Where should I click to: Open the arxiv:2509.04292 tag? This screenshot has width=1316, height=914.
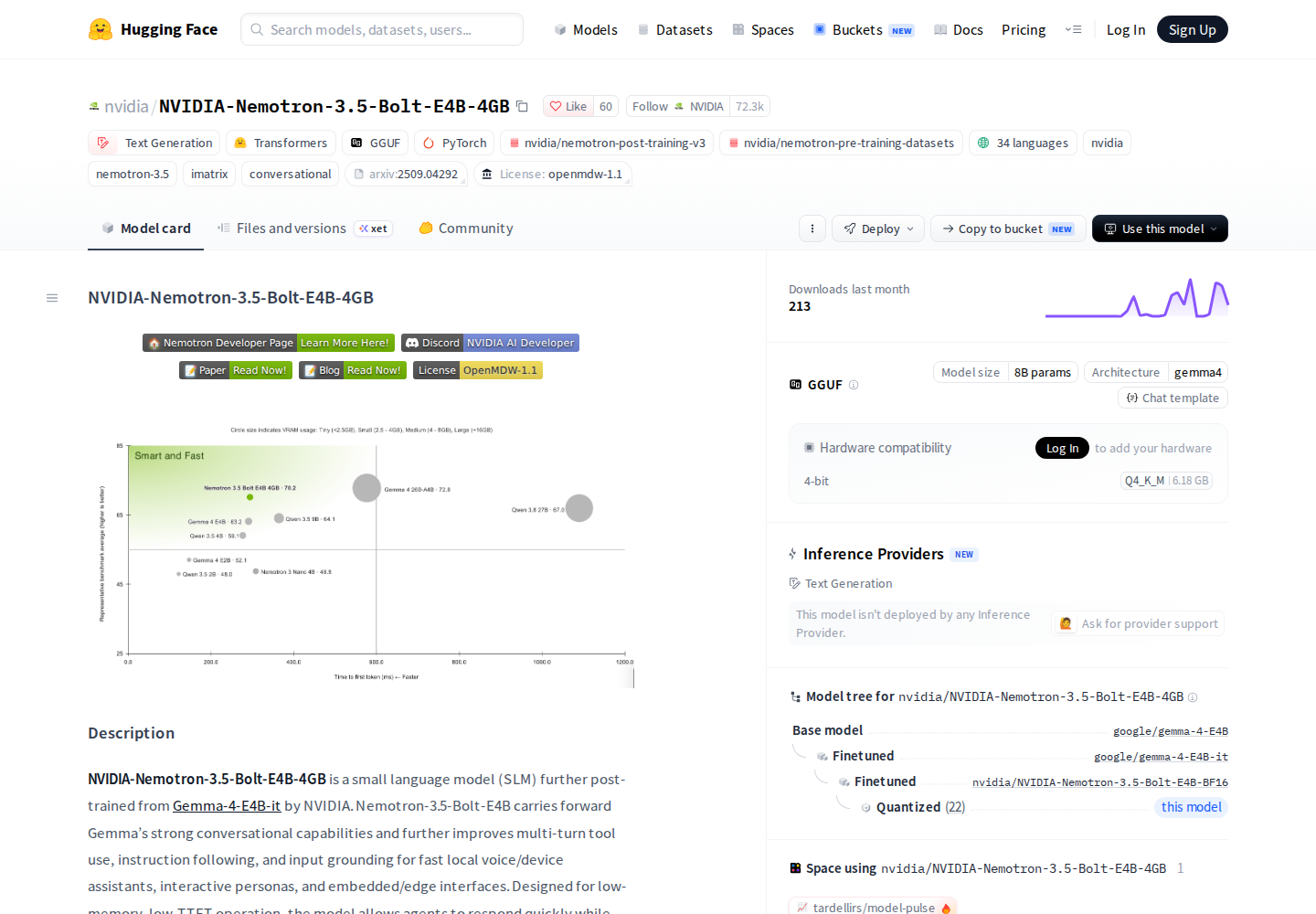pos(406,174)
